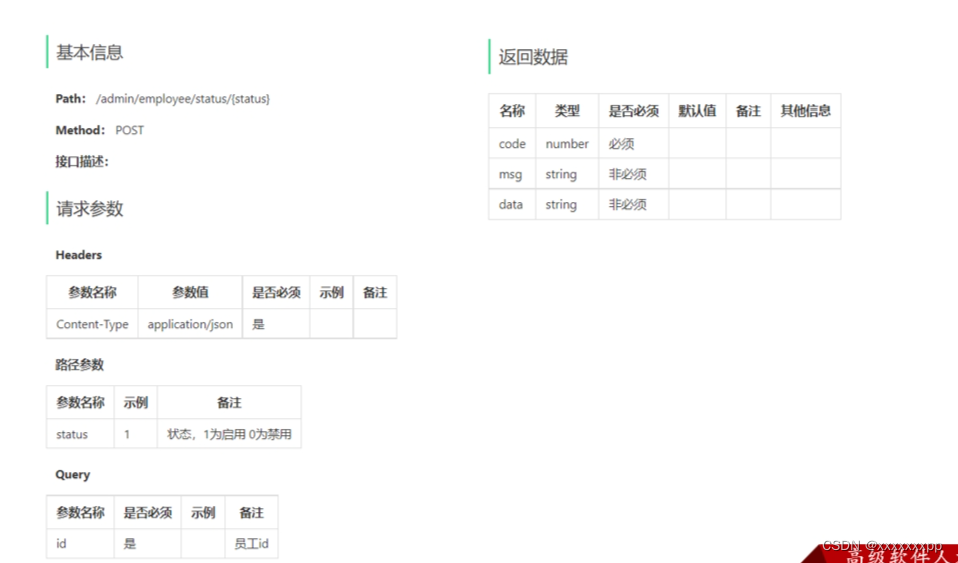This screenshot has width=958, height=563.
Task: Click '参数名称' header in Headers table
Action: point(92,293)
